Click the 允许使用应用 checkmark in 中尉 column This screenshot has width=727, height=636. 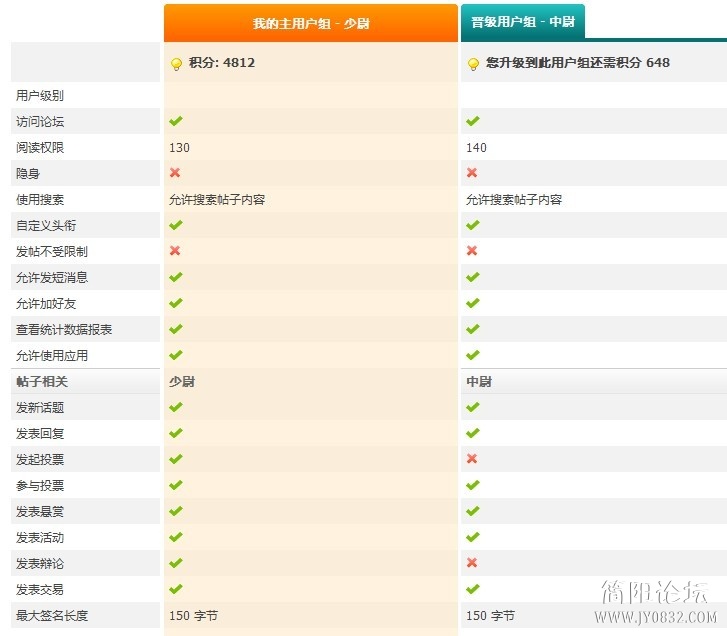point(472,355)
